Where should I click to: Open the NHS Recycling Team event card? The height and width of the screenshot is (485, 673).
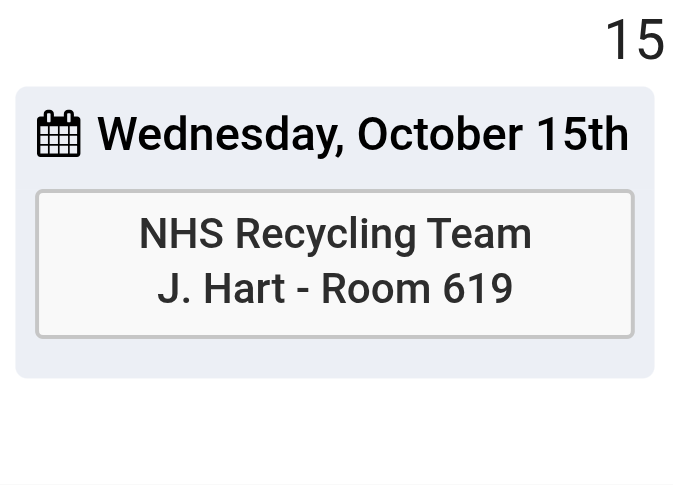point(335,264)
